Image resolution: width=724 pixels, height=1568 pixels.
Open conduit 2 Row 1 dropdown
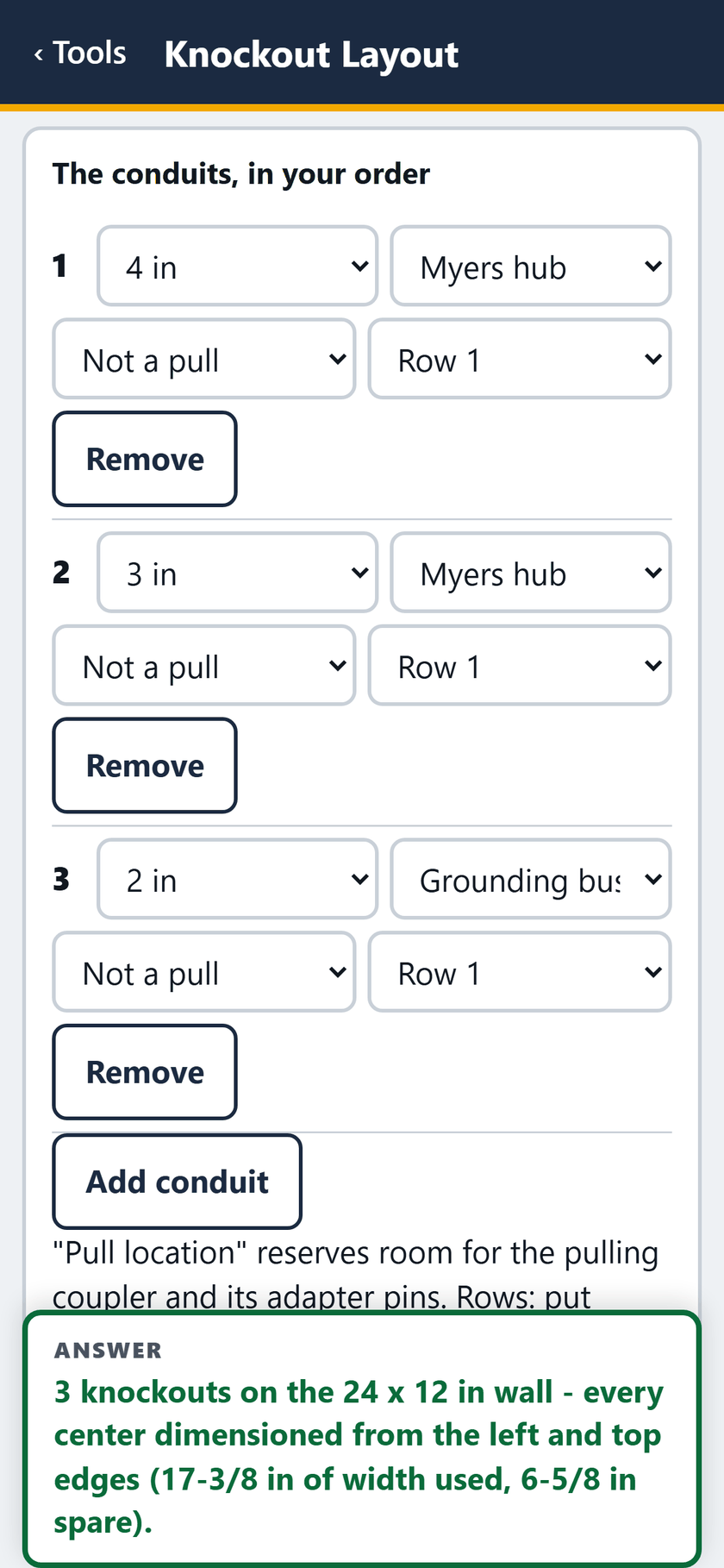pos(520,666)
